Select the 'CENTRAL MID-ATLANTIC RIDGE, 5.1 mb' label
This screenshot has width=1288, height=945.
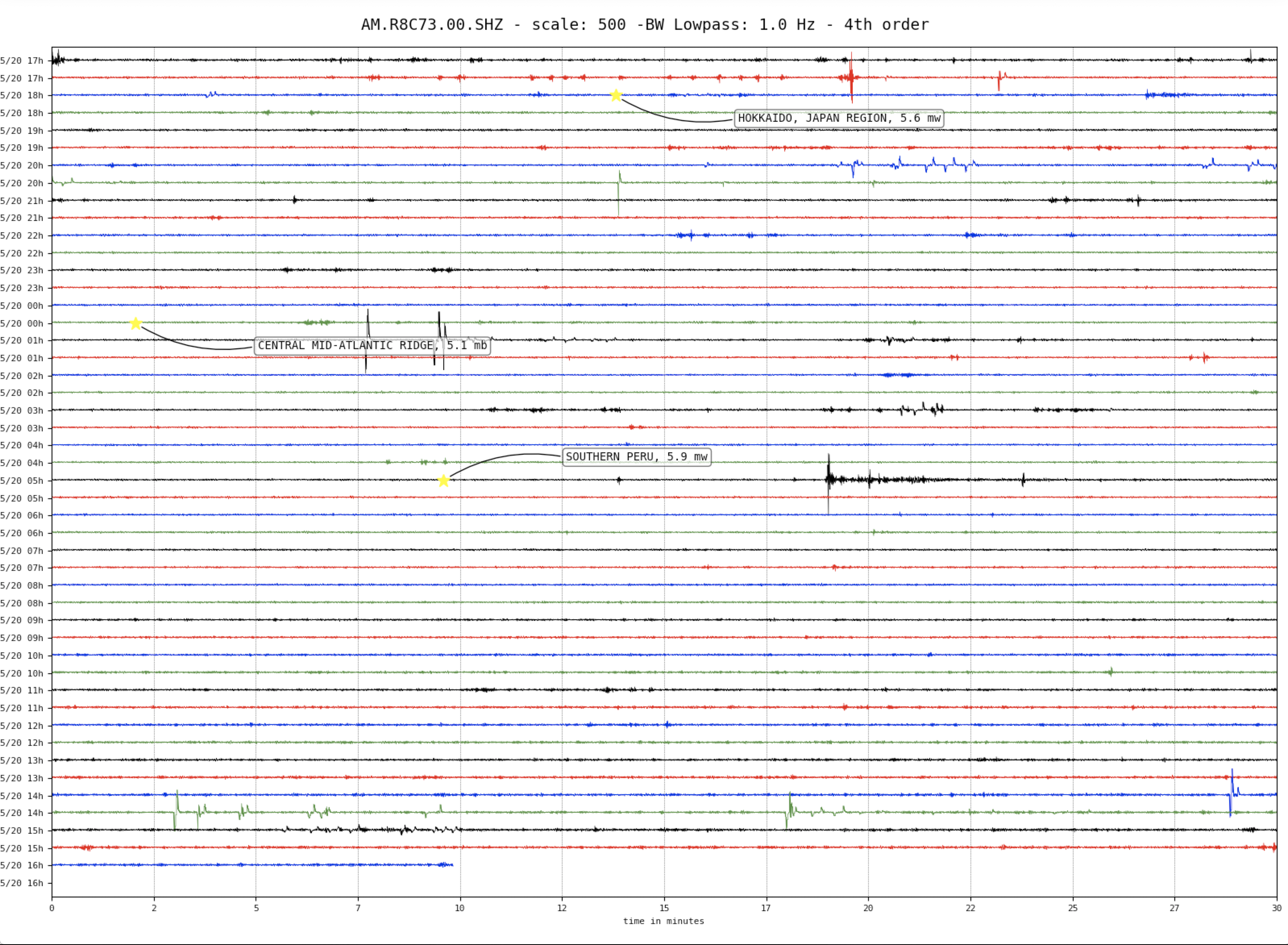coord(372,346)
